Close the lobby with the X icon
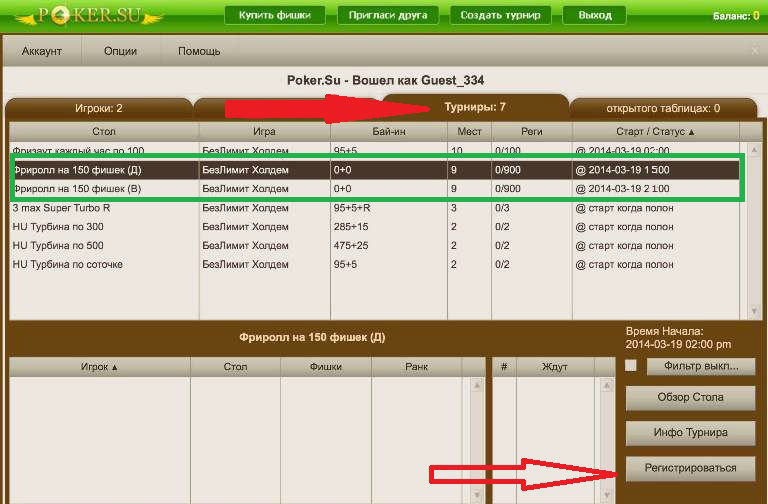768x504 pixels. click(x=756, y=51)
